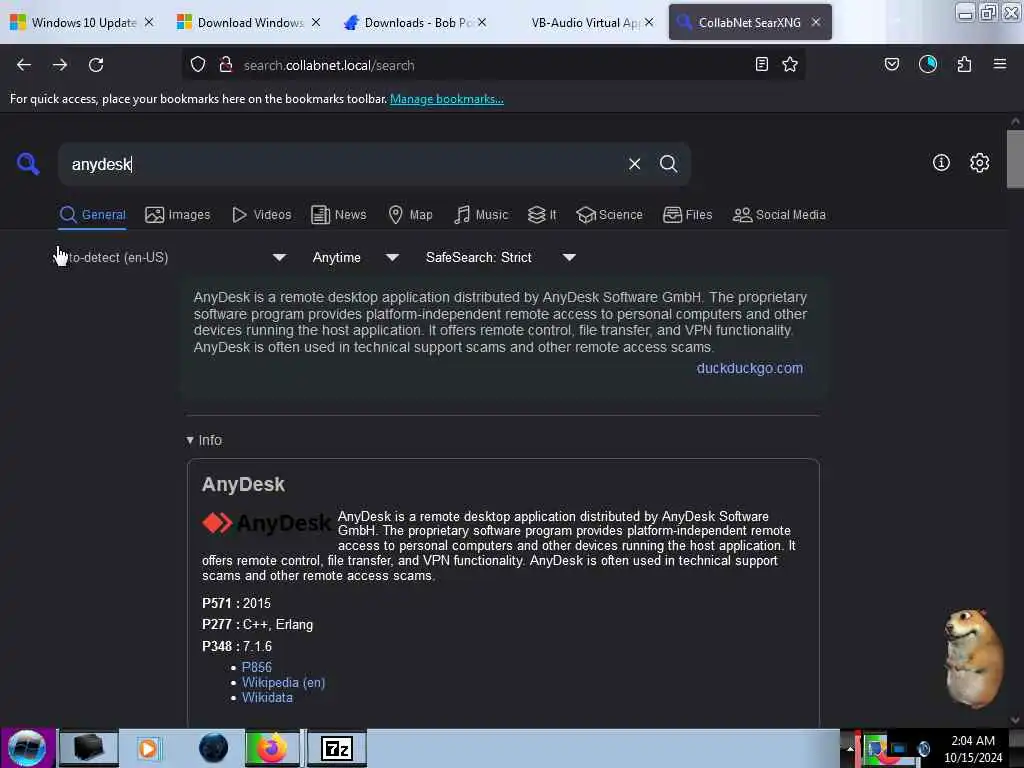Close the VB-Audio Virtual Apps tab
The height and width of the screenshot is (768, 1024).
pos(648,22)
